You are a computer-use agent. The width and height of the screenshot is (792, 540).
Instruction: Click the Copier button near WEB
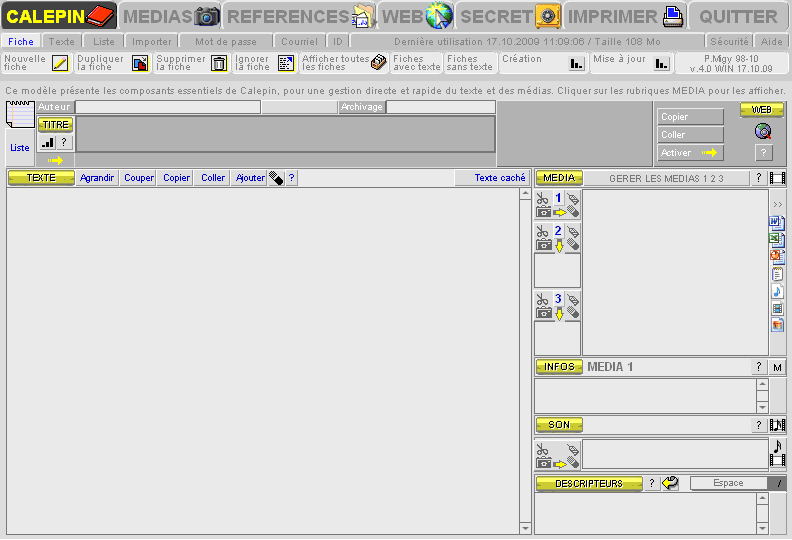pyautogui.click(x=690, y=117)
